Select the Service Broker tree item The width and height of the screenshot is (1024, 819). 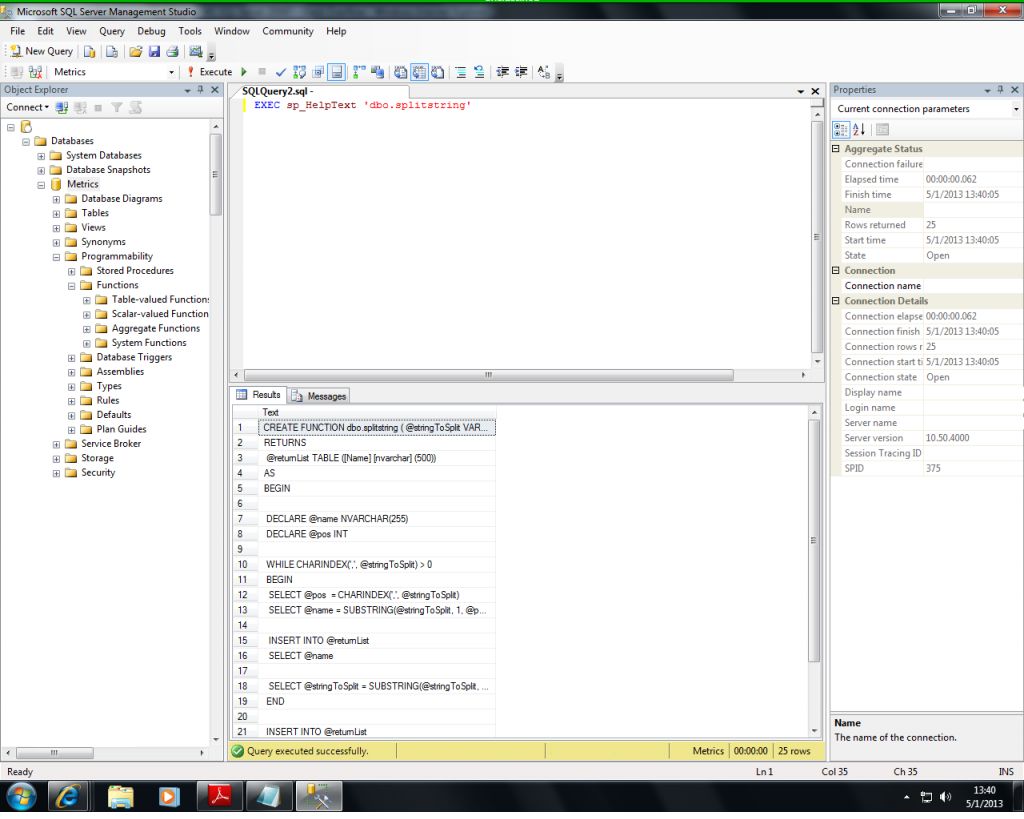tap(111, 443)
